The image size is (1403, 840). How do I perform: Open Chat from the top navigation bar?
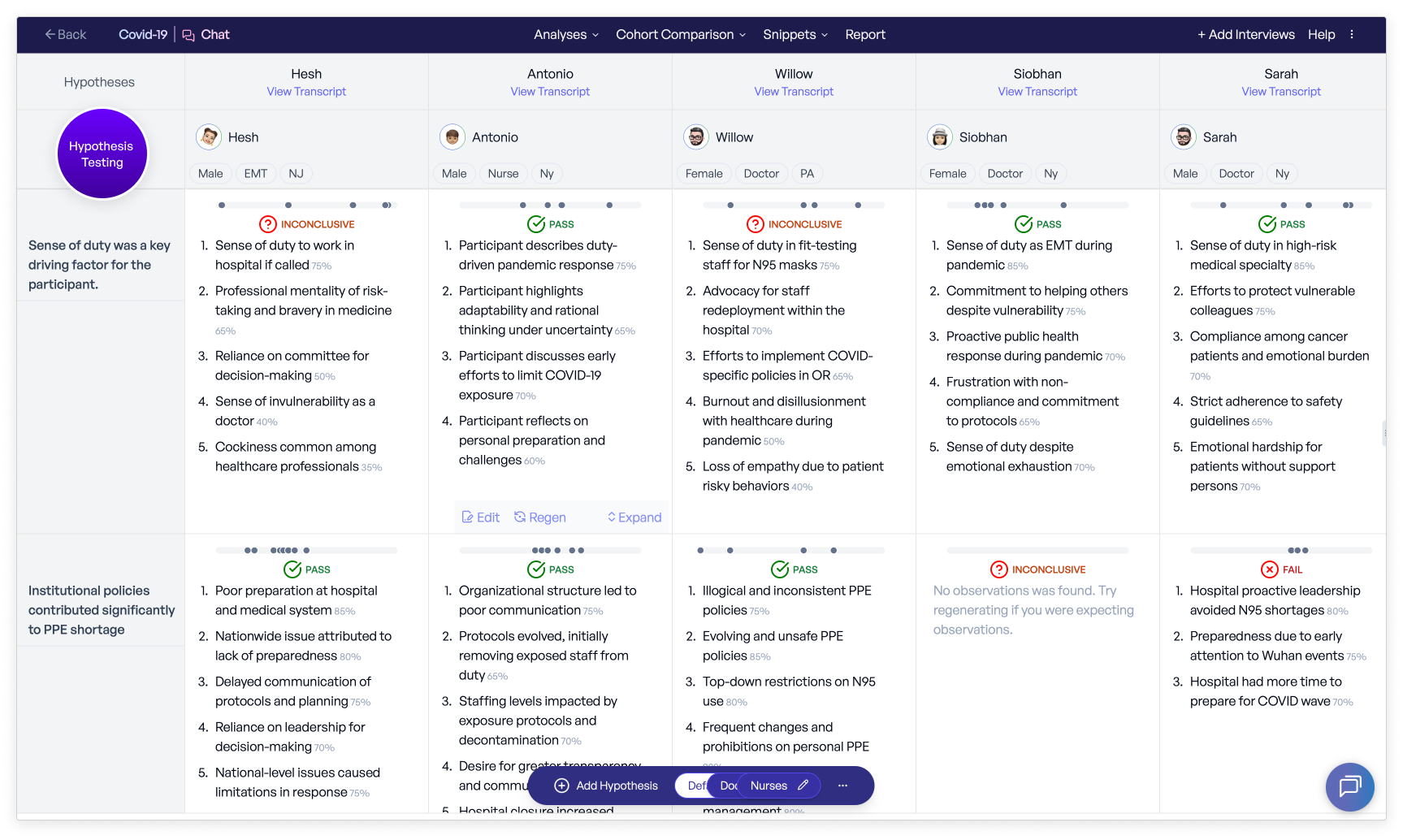pyautogui.click(x=206, y=34)
